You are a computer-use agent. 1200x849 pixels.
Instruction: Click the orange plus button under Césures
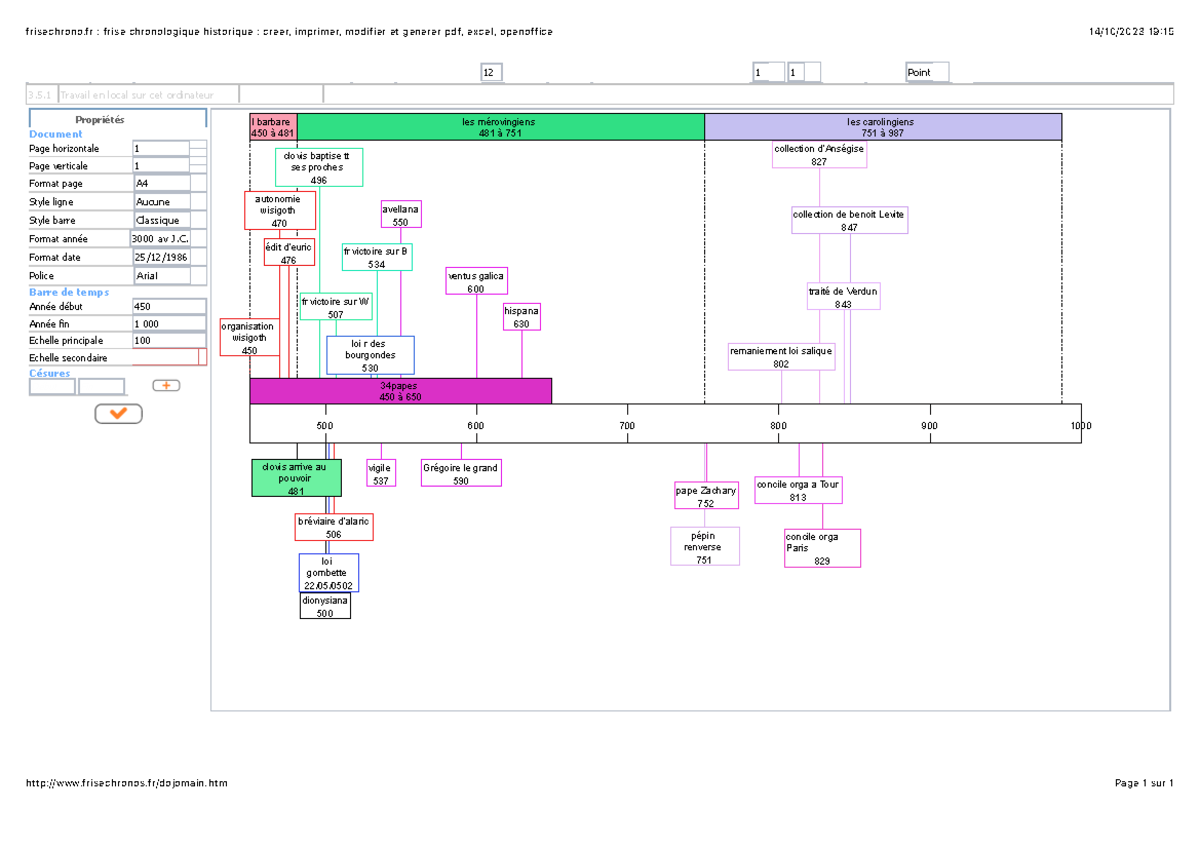click(166, 385)
